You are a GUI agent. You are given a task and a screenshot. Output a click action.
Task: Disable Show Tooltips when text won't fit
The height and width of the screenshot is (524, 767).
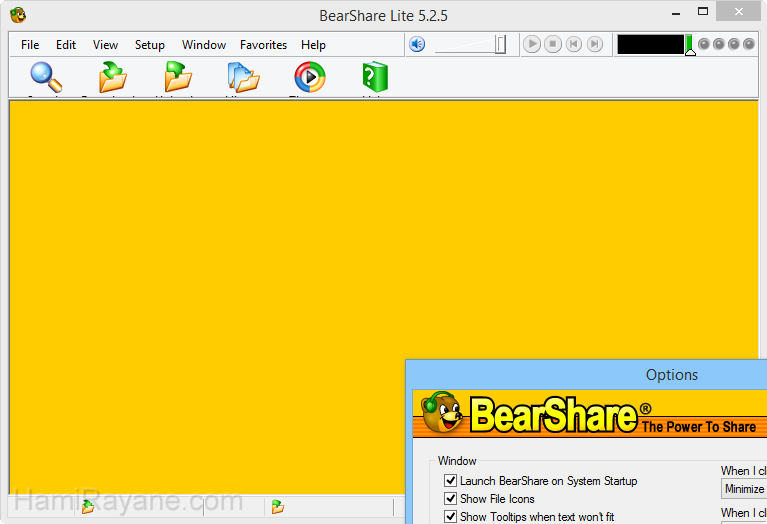pyautogui.click(x=451, y=517)
